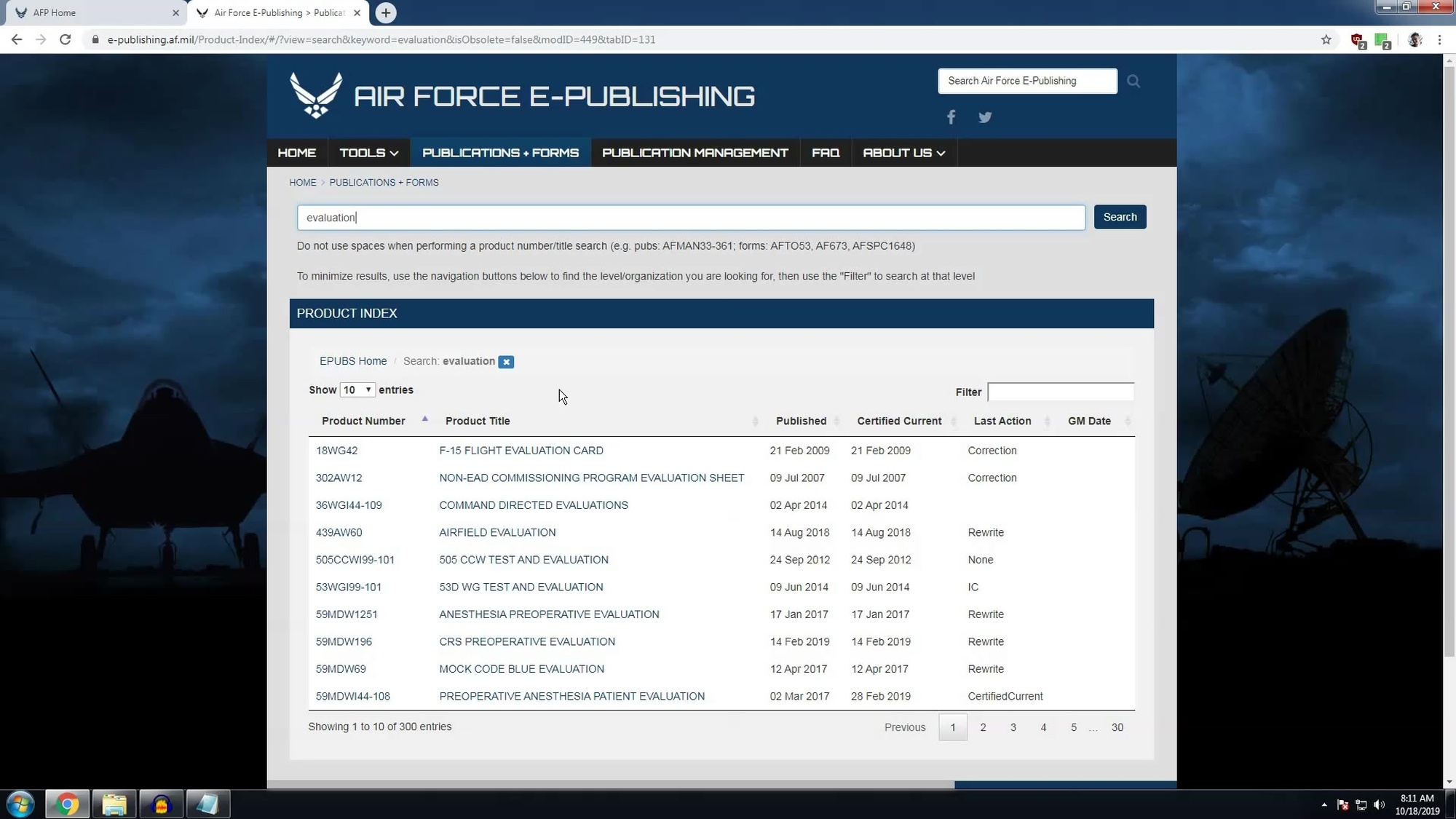The image size is (1456, 819).
Task: Show hidden system tray icons
Action: (1324, 804)
